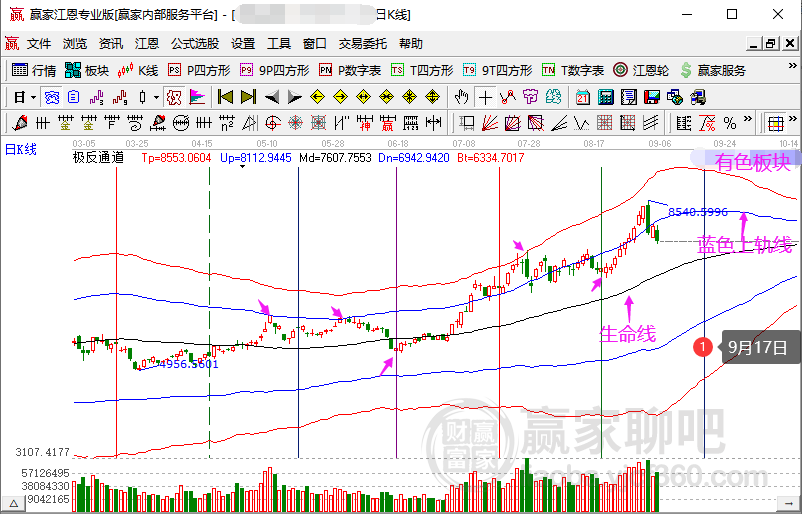
Task: Open the T数字表 tool
Action: pos(573,70)
